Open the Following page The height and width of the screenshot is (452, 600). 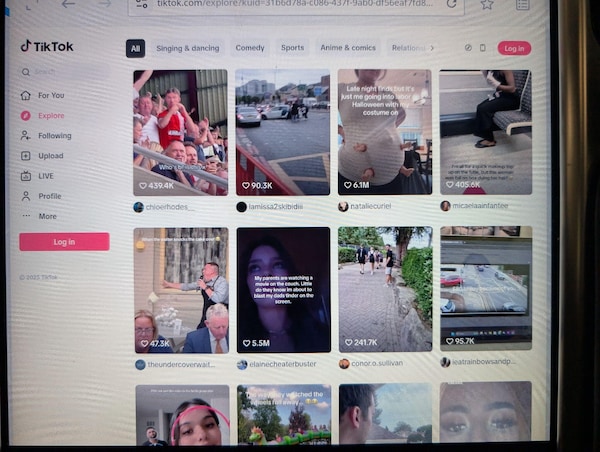[54, 136]
